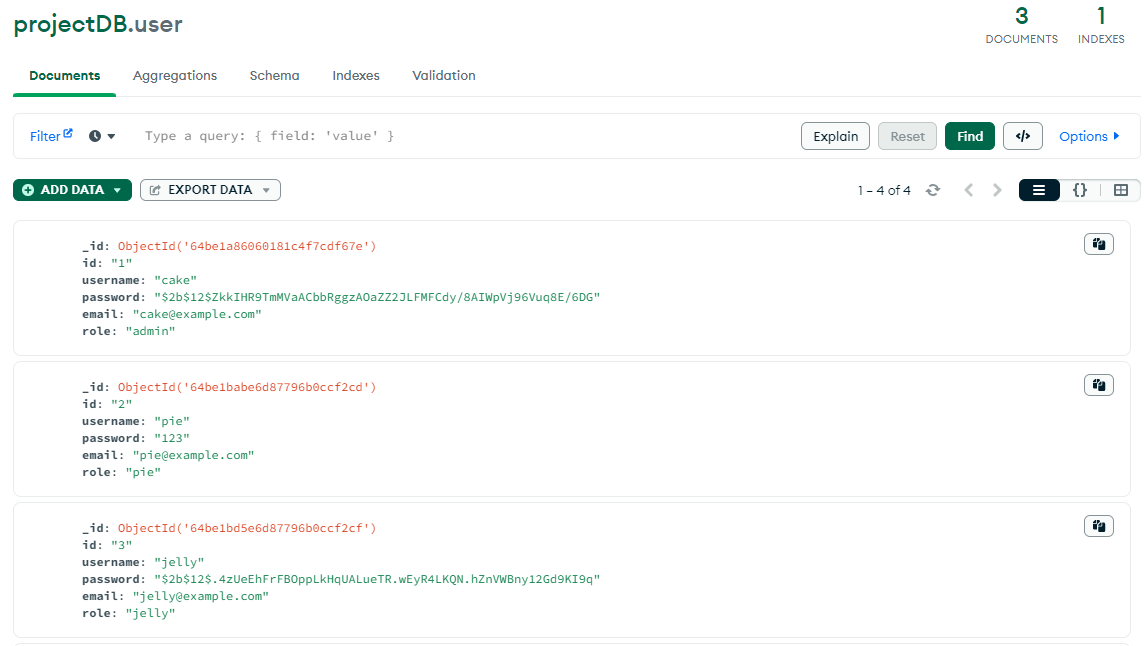Open the EXPORT DATA dropdown
1145x646 pixels.
click(x=210, y=190)
